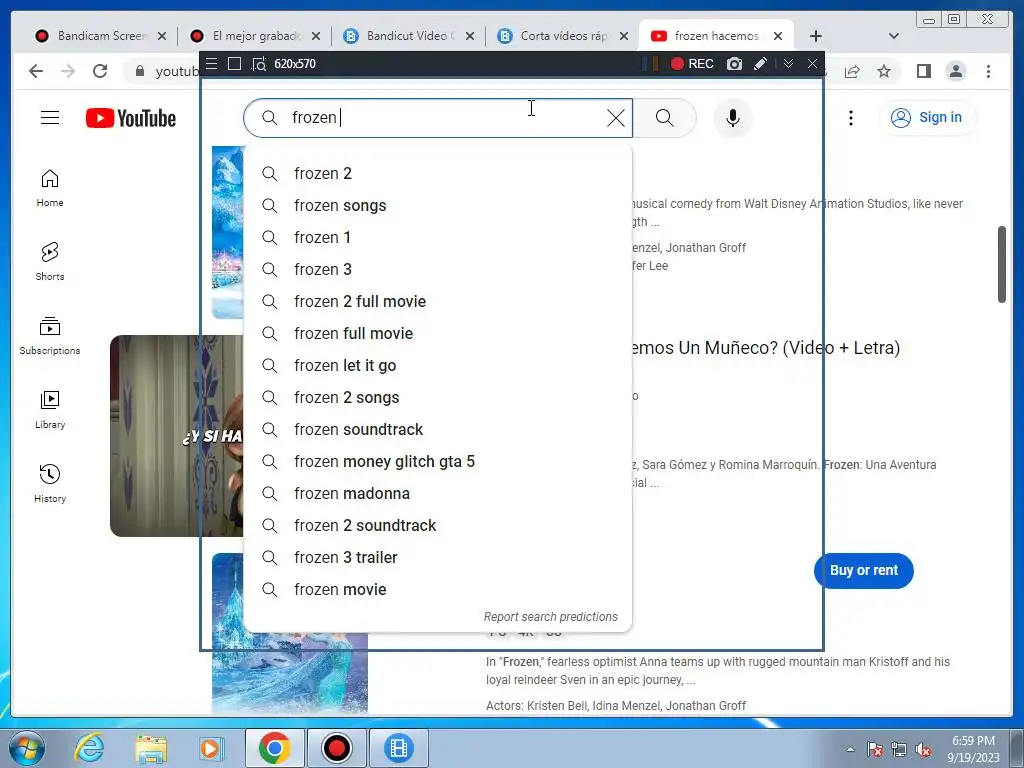Expand the tab search dropdown arrow
1024x768 pixels.
pyautogui.click(x=894, y=36)
